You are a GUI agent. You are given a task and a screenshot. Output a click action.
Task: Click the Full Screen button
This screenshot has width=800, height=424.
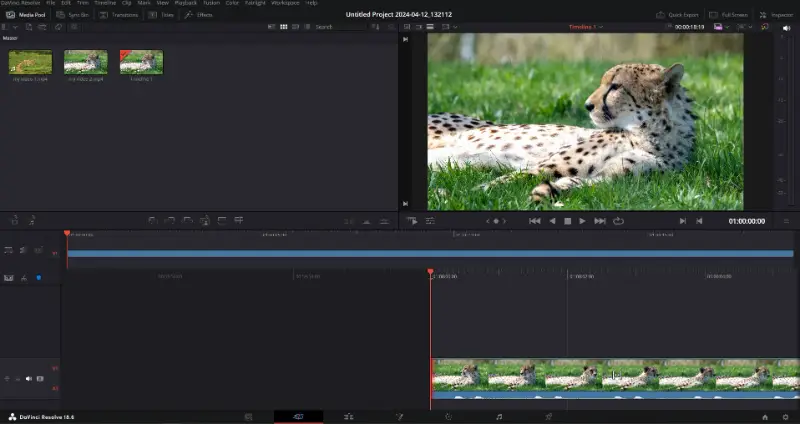729,15
